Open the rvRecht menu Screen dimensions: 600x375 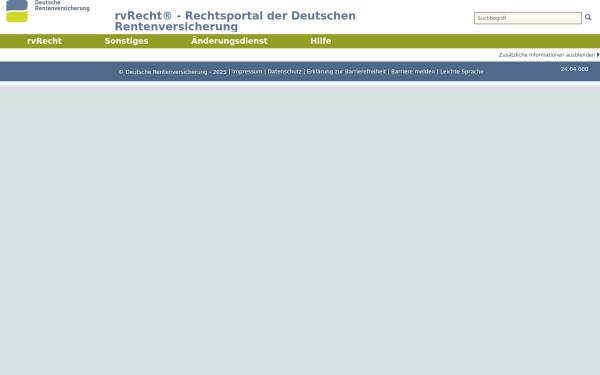[44, 41]
